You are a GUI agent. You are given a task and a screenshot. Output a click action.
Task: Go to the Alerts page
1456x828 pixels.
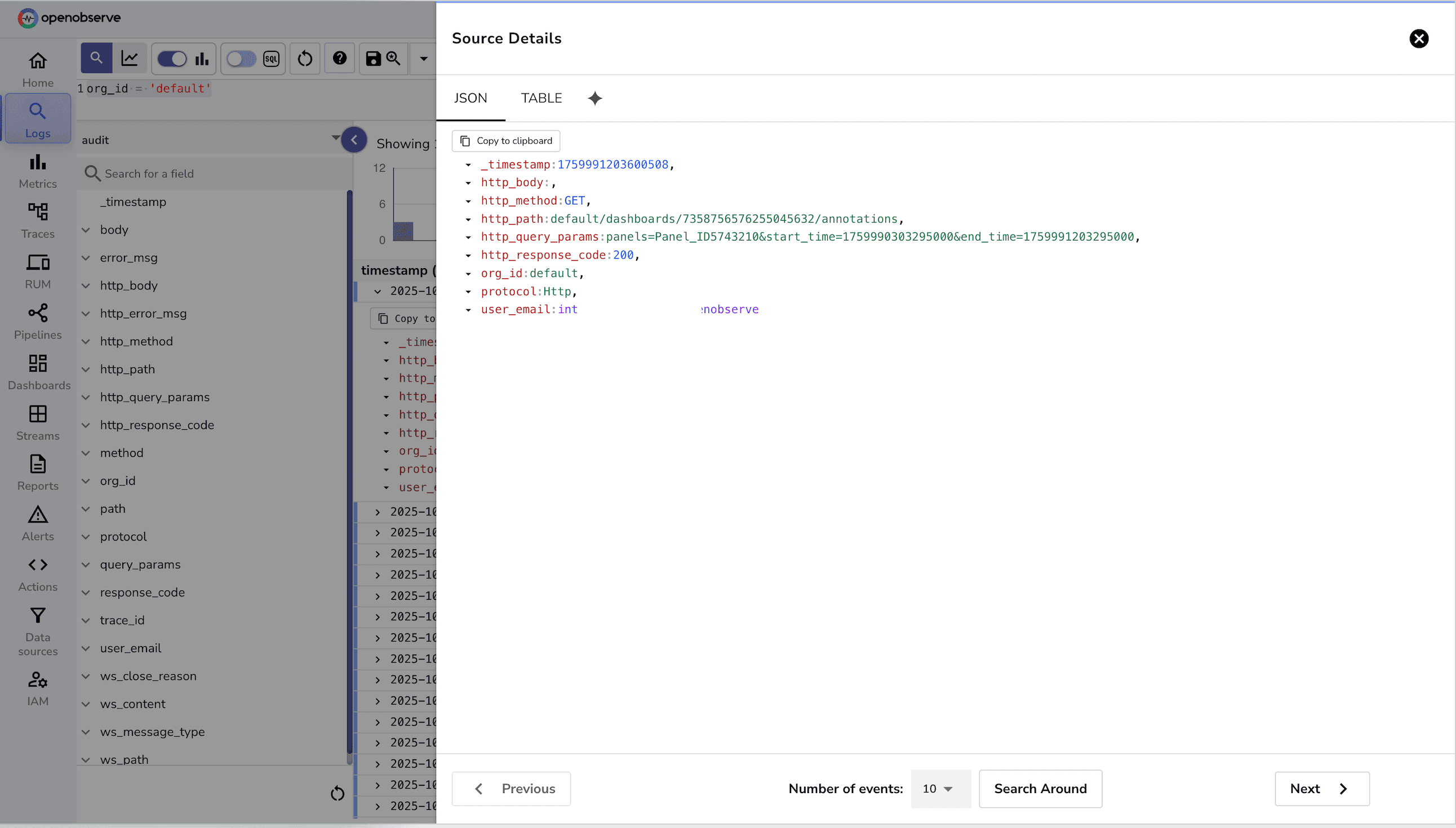[37, 523]
